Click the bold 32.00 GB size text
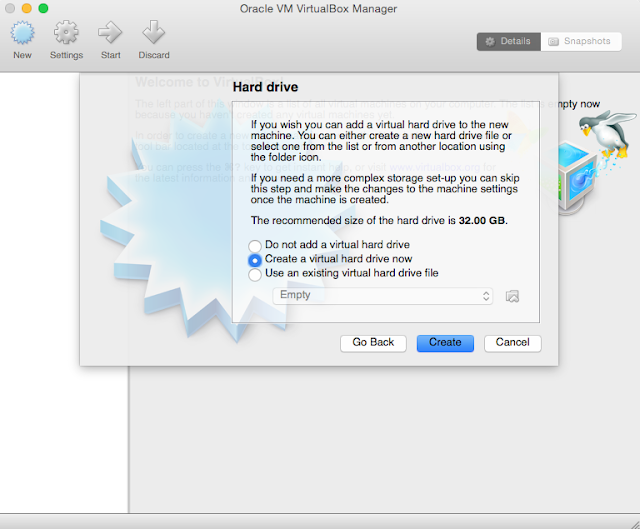640x529 pixels. [482, 221]
